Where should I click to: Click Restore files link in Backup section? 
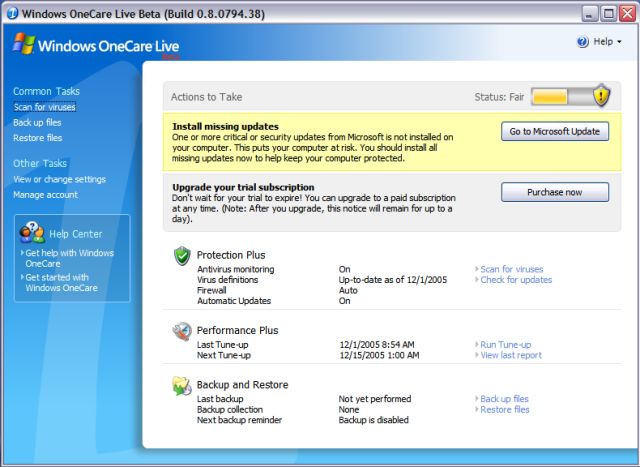click(504, 409)
